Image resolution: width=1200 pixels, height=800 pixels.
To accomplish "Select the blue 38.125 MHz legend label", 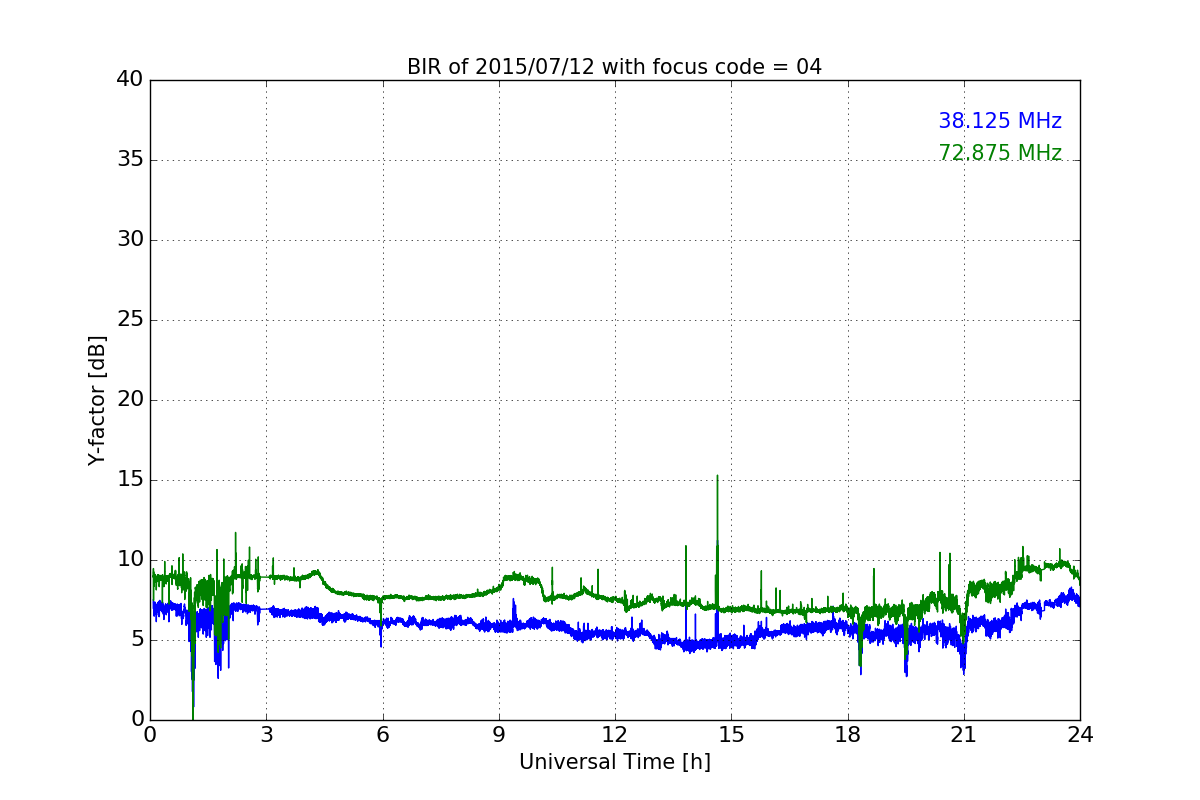I will (x=1000, y=121).
